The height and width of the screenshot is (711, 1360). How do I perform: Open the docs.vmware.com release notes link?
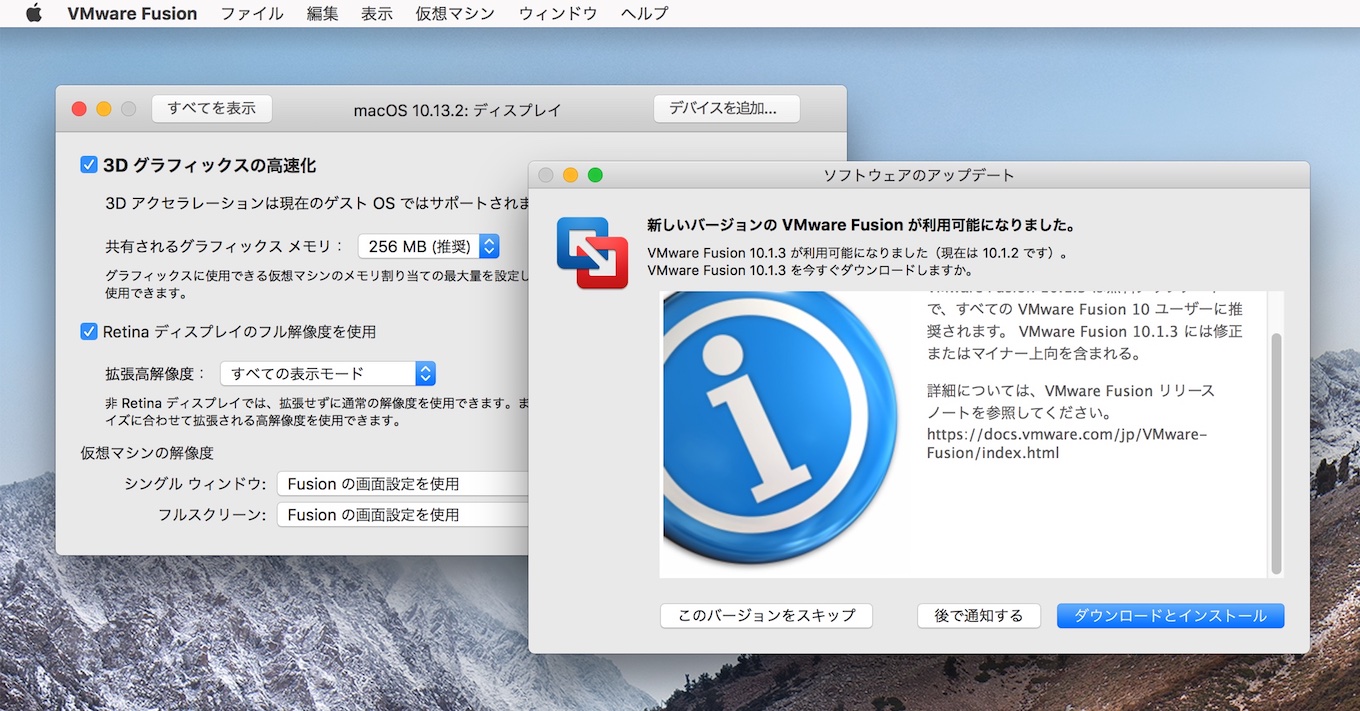point(1067,444)
